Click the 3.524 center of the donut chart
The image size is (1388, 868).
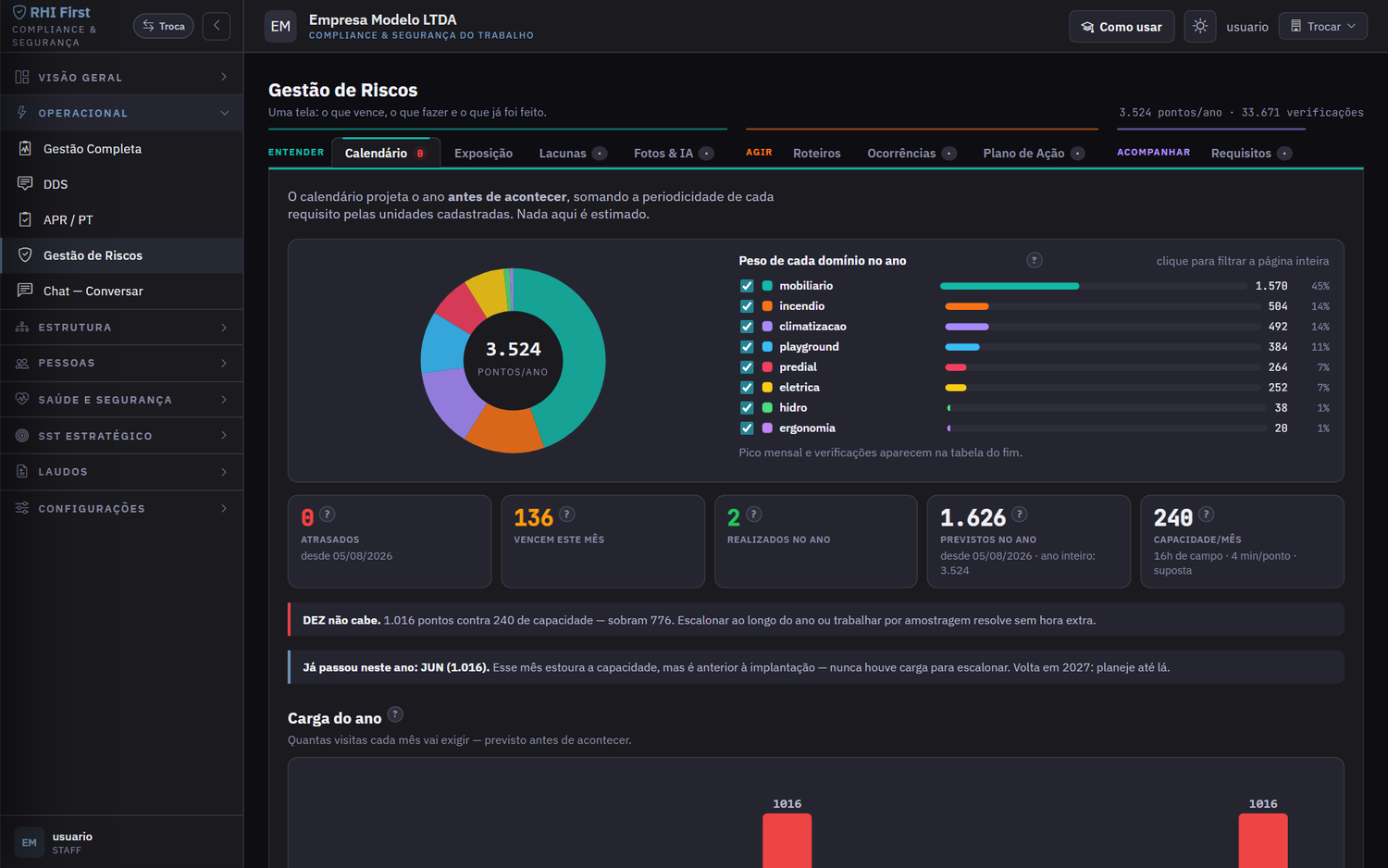coord(513,350)
